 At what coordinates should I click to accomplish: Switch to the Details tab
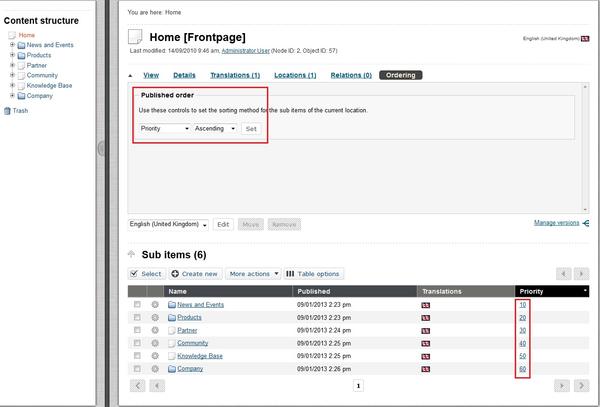pos(184,75)
